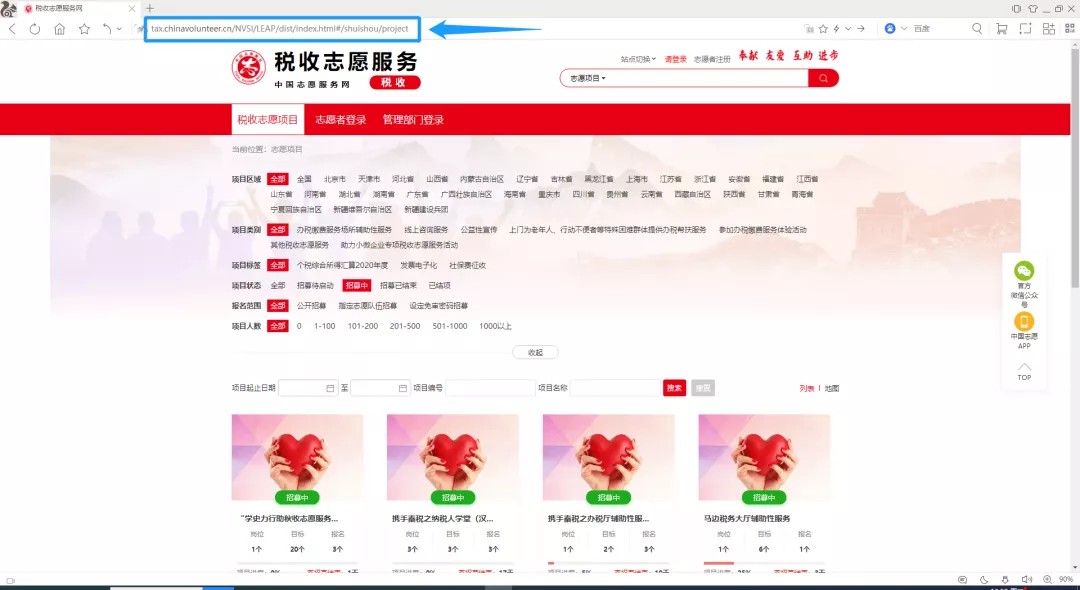Open the 官方微信公众号 WeChat icon
This screenshot has height=590, width=1080.
[x=1024, y=270]
